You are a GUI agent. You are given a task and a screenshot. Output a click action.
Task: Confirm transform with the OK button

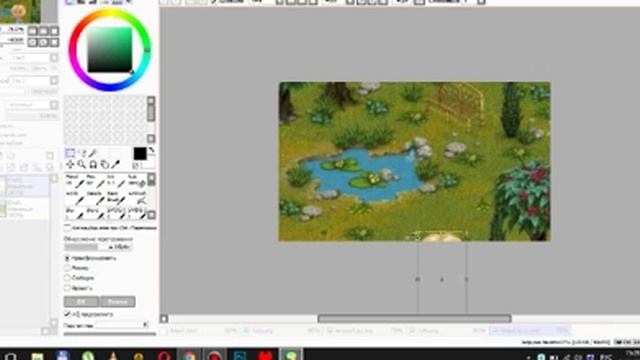pos(81,302)
